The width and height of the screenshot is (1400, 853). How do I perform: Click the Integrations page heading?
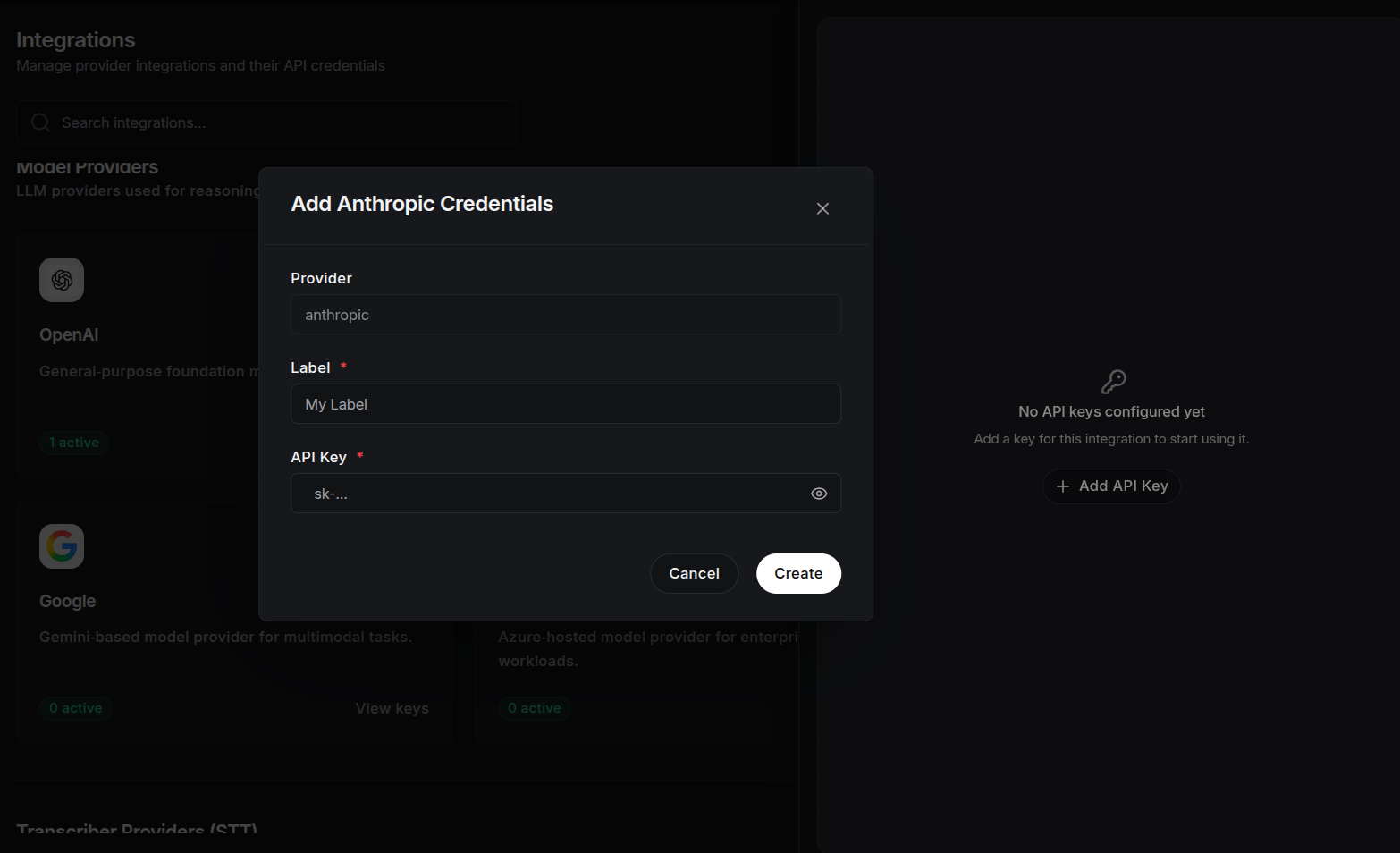(76, 40)
